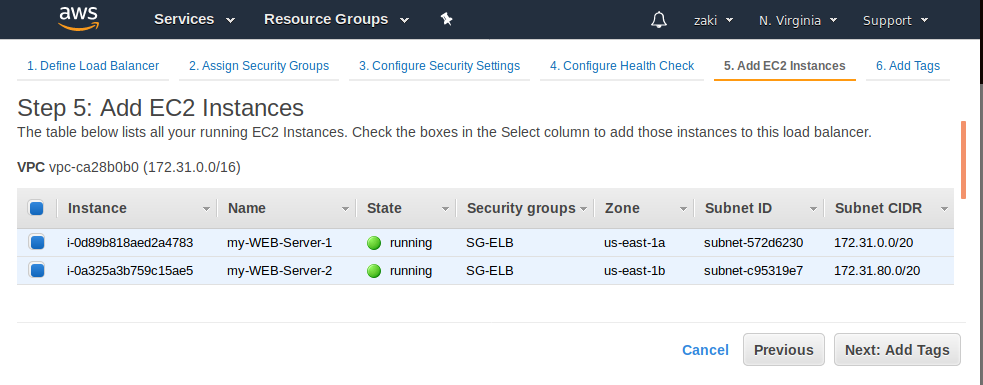Open the Services dropdown menu
Screen dimensions: 983x385
point(194,19)
